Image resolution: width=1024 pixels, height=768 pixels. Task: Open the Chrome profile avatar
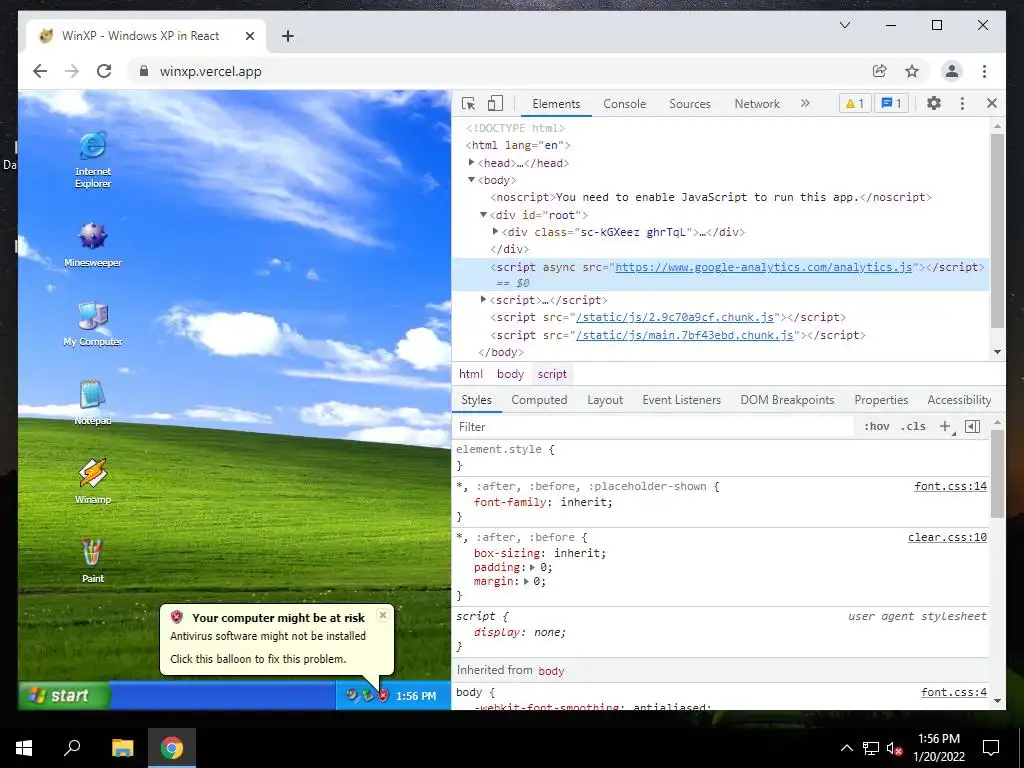click(952, 71)
